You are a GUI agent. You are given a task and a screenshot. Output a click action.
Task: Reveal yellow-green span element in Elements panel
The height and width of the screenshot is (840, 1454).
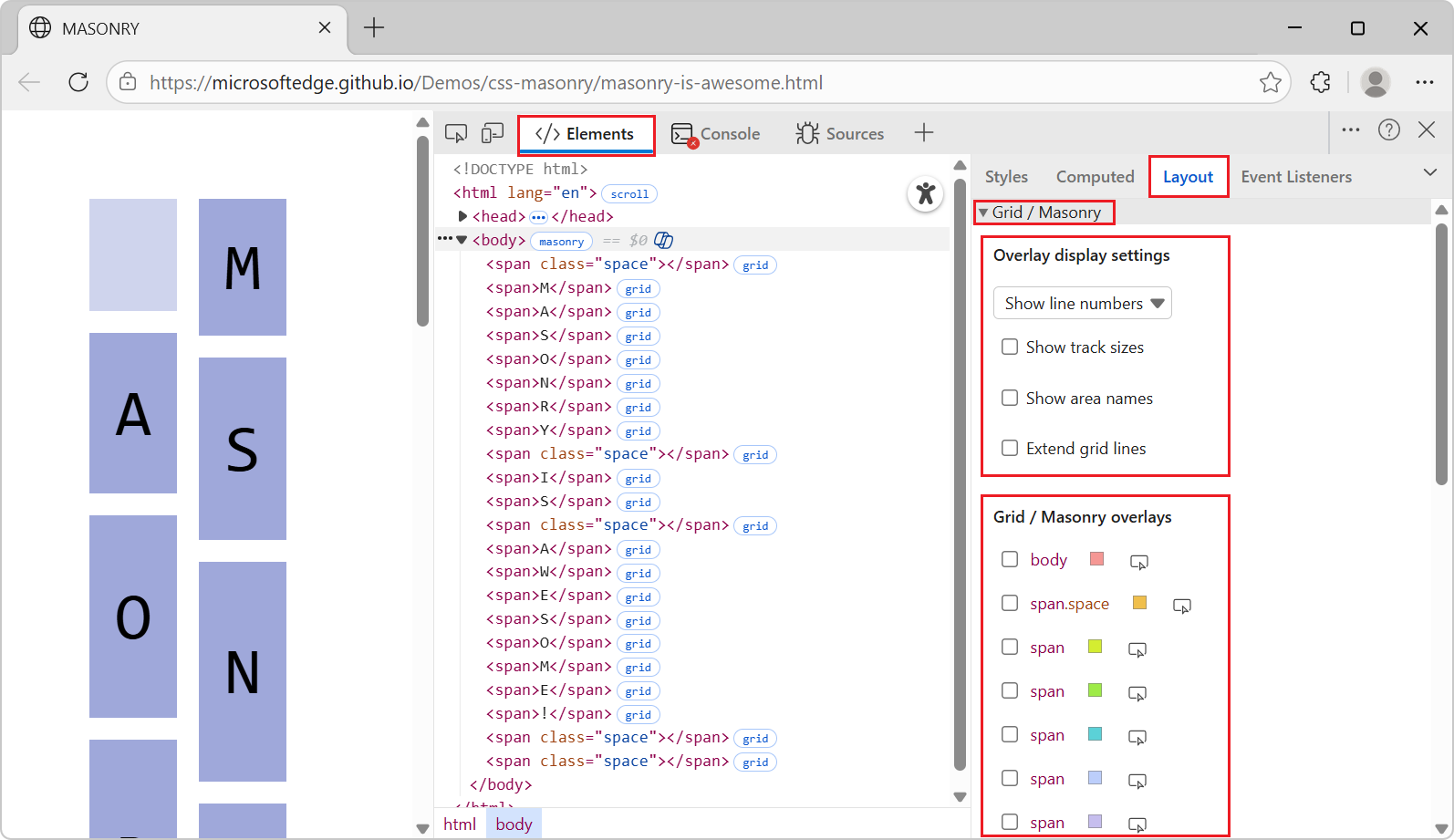1137,649
